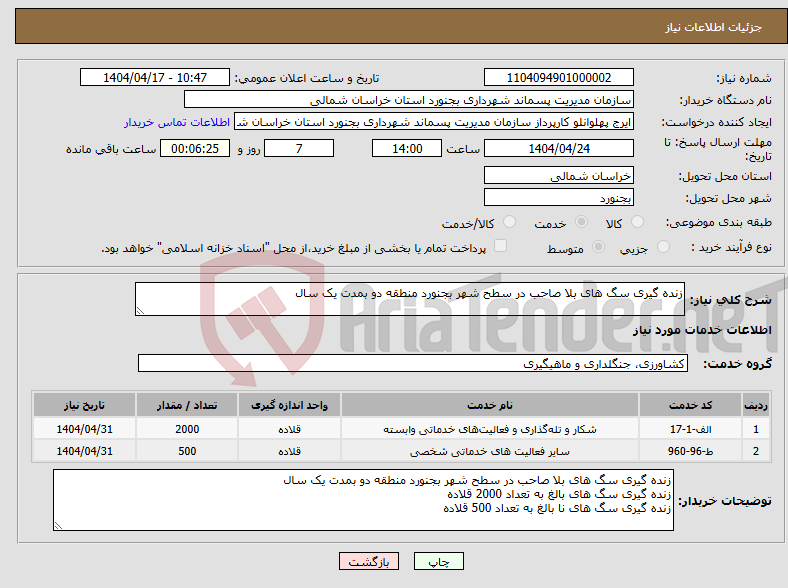This screenshot has width=788, height=588.
Task: Click the سایر فعالیت های خدماتی شخصی cell
Action: click(x=489, y=451)
